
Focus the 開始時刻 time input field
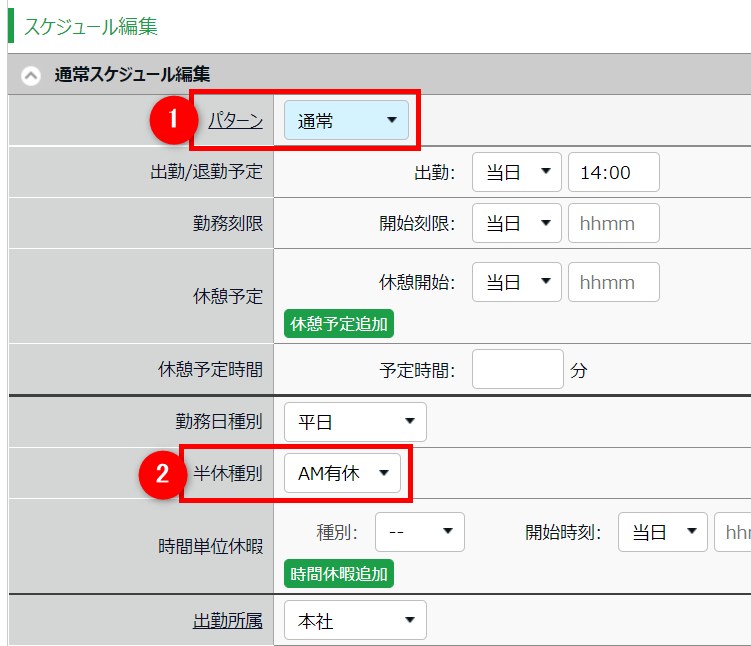click(x=733, y=532)
